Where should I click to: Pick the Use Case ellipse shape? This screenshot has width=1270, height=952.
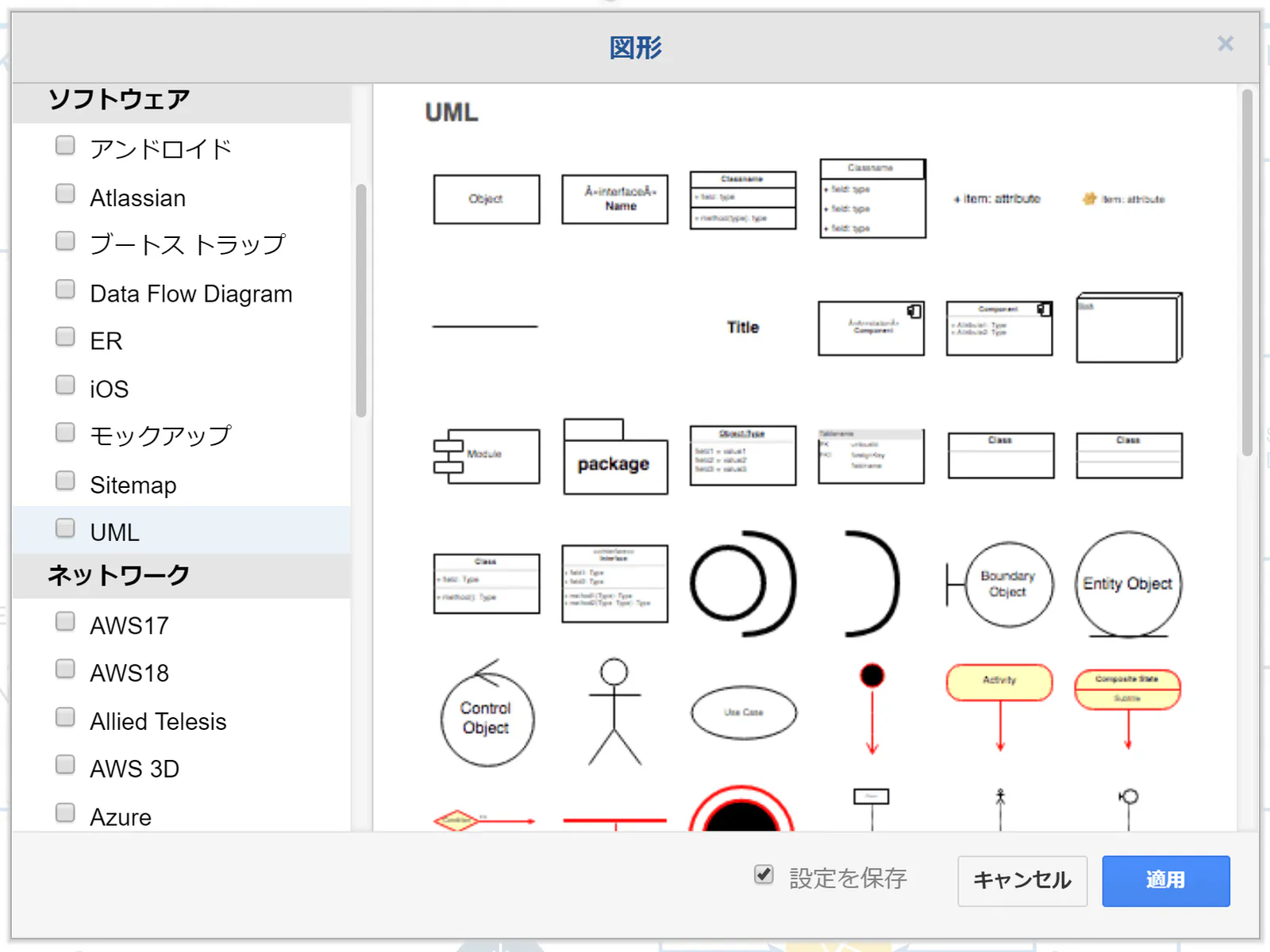(744, 713)
